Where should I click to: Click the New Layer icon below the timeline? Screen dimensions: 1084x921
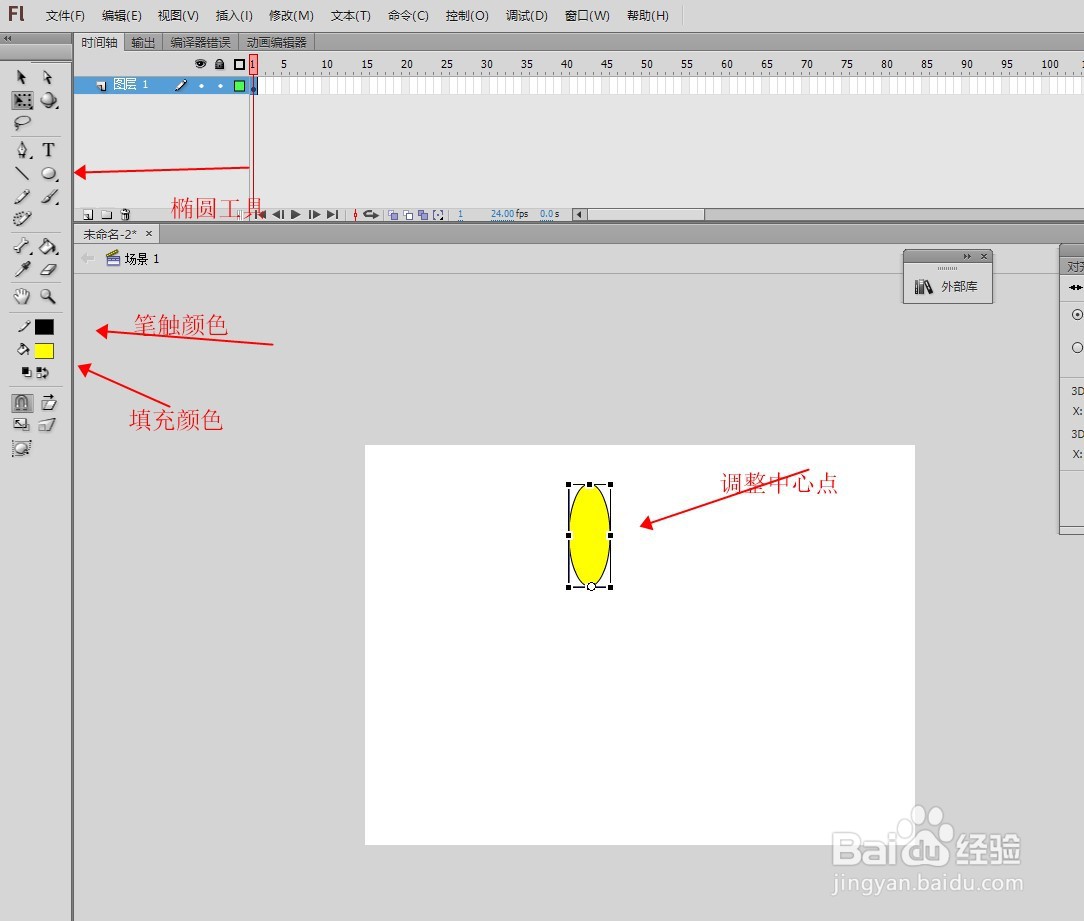90,213
